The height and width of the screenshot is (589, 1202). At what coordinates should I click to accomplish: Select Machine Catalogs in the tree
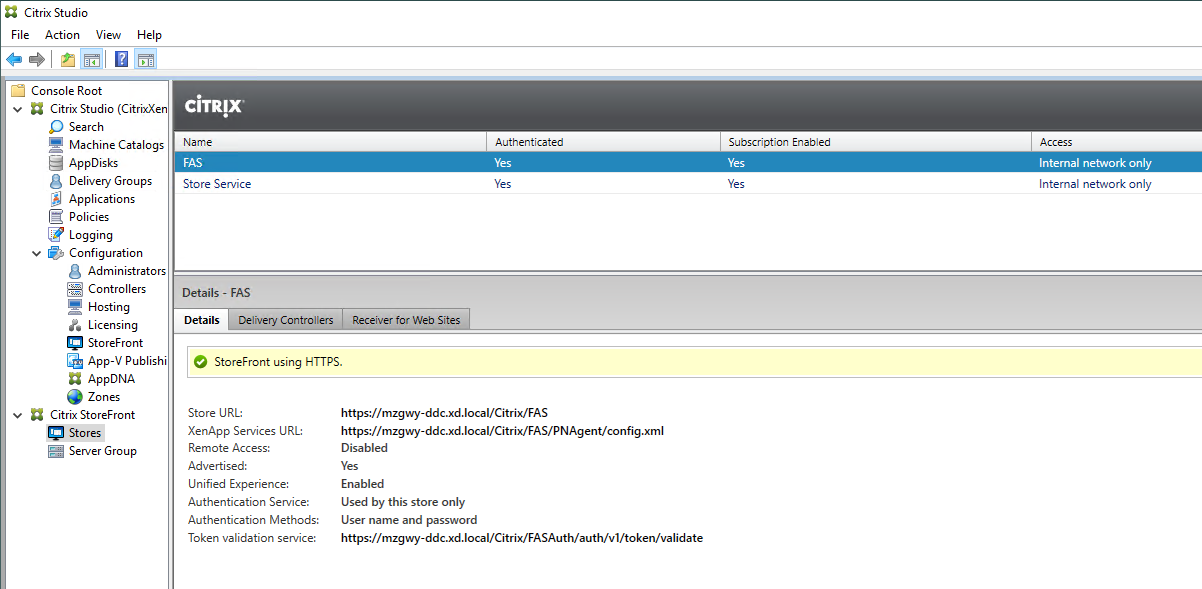click(x=116, y=145)
